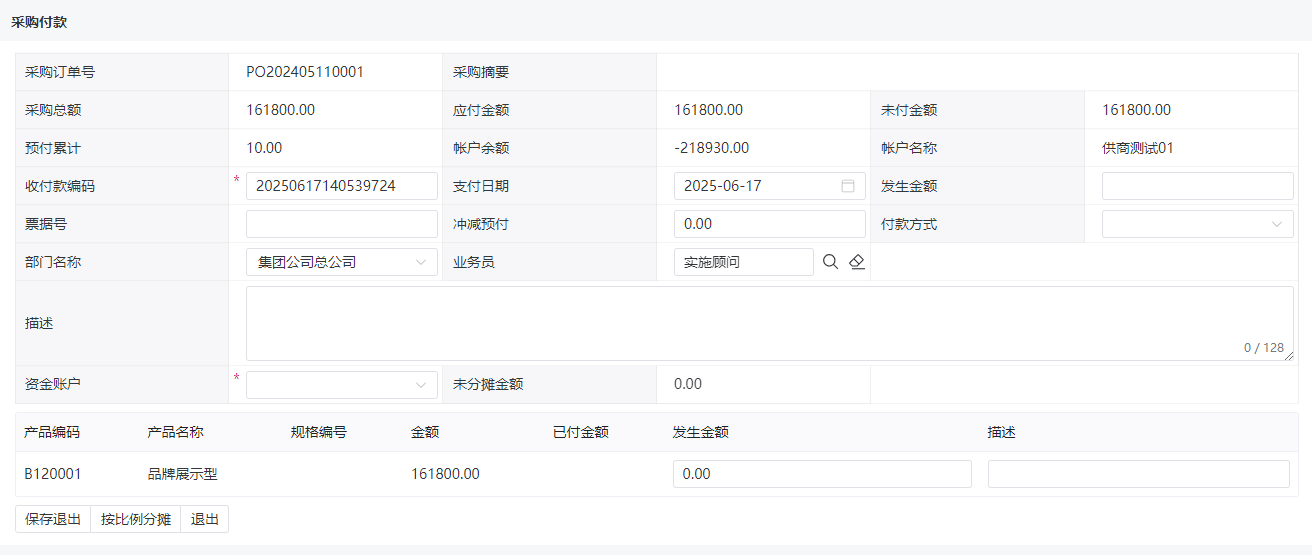
Task: Click the 描述 input in product row
Action: coord(1139,474)
